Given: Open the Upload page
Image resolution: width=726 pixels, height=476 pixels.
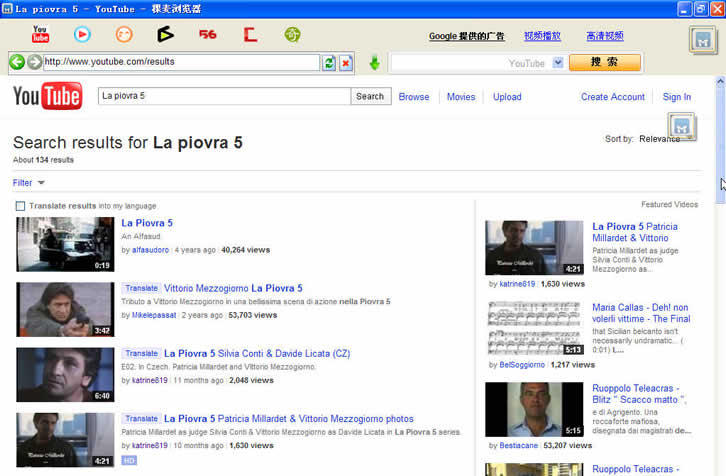Looking at the screenshot, I should pos(507,97).
